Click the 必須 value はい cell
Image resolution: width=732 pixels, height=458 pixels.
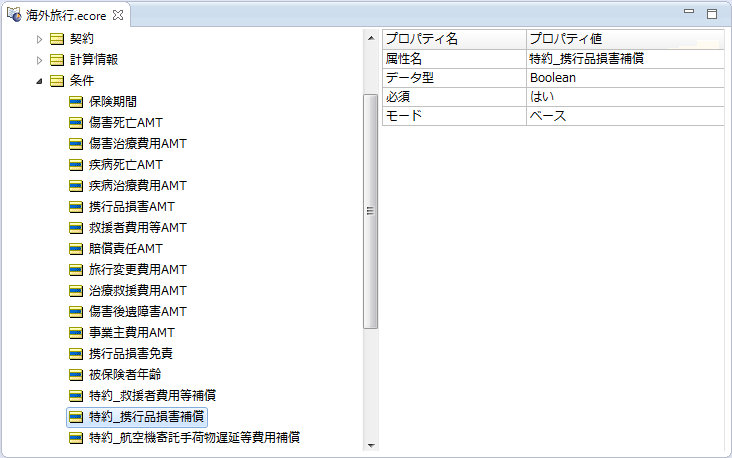click(x=624, y=96)
